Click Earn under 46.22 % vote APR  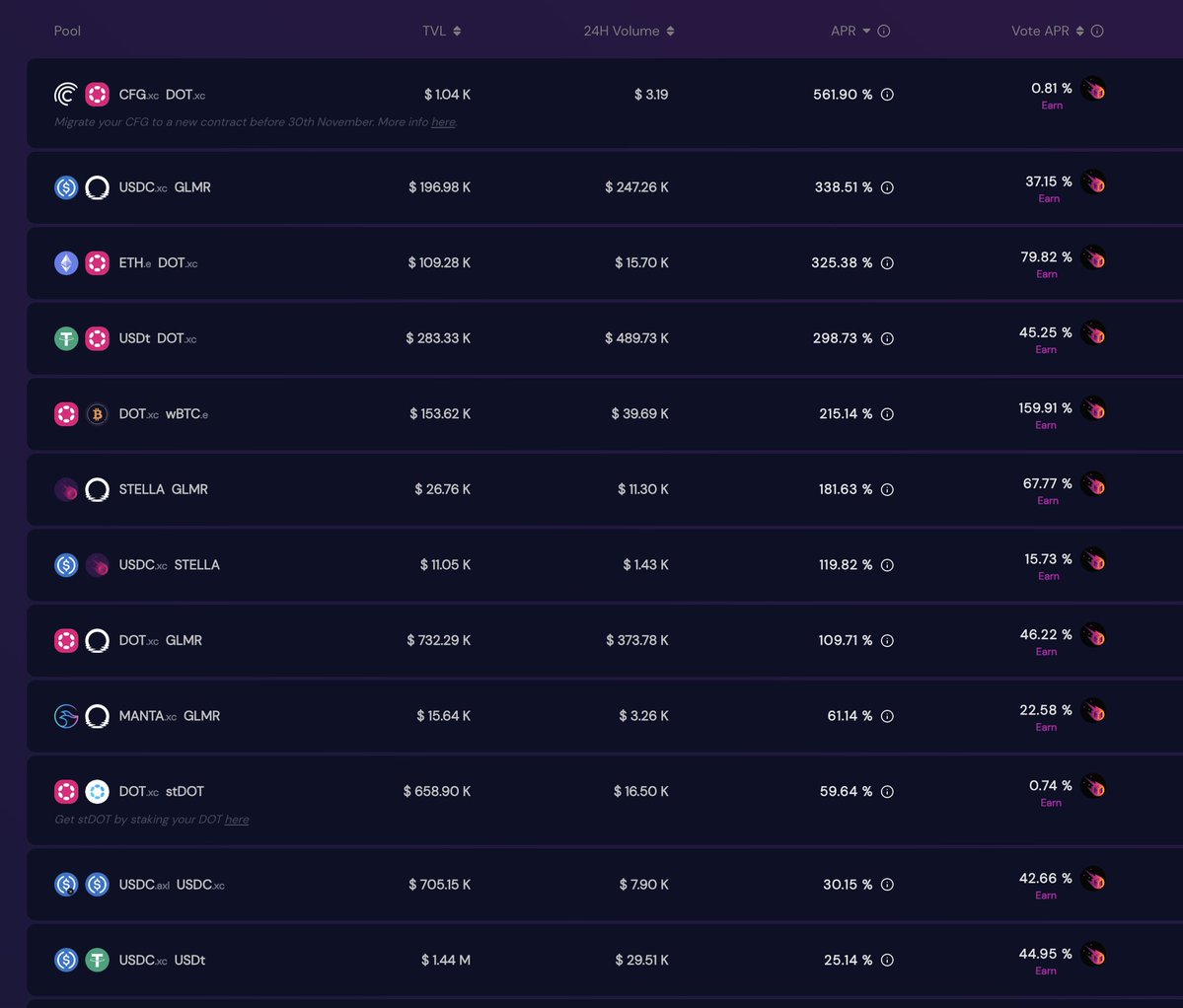coord(1047,651)
